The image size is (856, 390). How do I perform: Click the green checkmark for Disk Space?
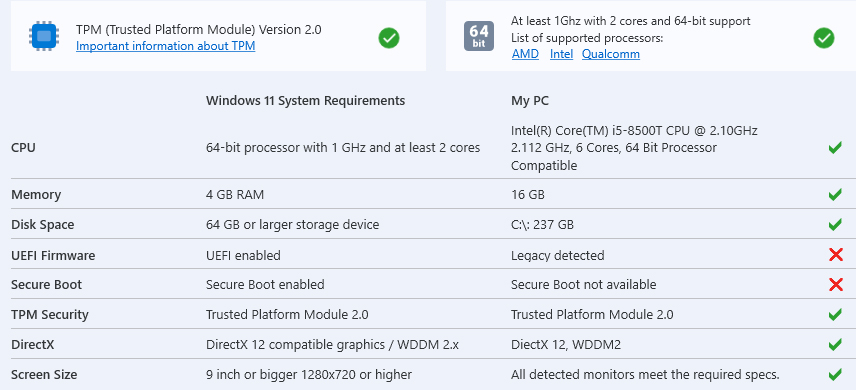point(835,224)
